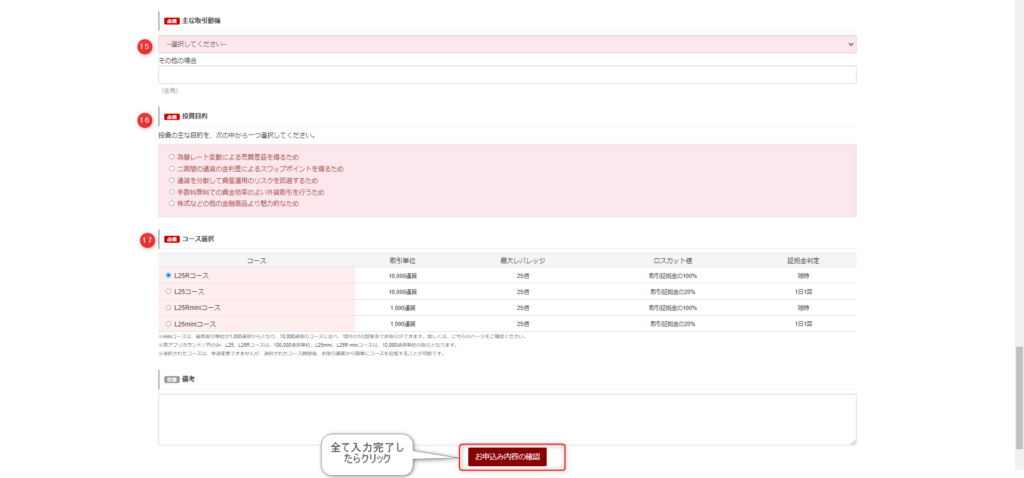Pick the L25コース radio button
This screenshot has width=1024, height=478.
tap(169, 291)
